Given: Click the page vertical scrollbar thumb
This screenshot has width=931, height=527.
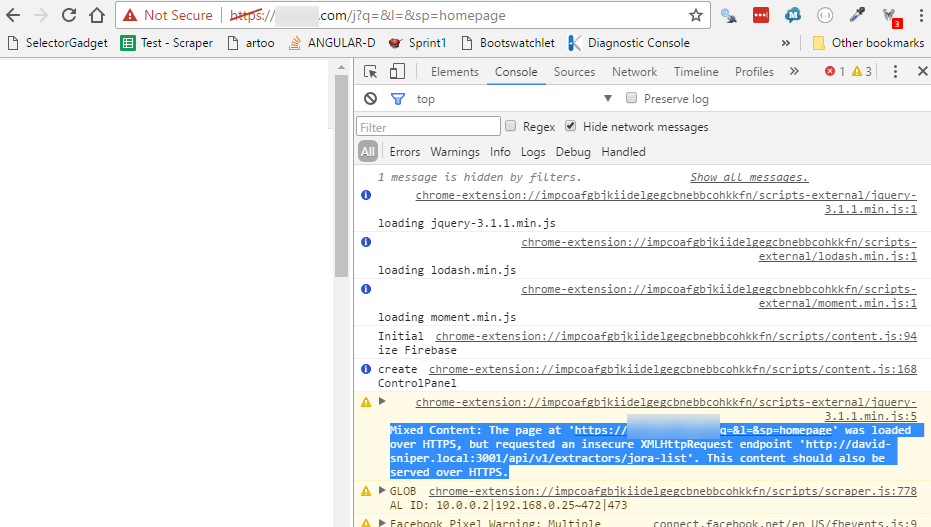Looking at the screenshot, I should (341, 176).
